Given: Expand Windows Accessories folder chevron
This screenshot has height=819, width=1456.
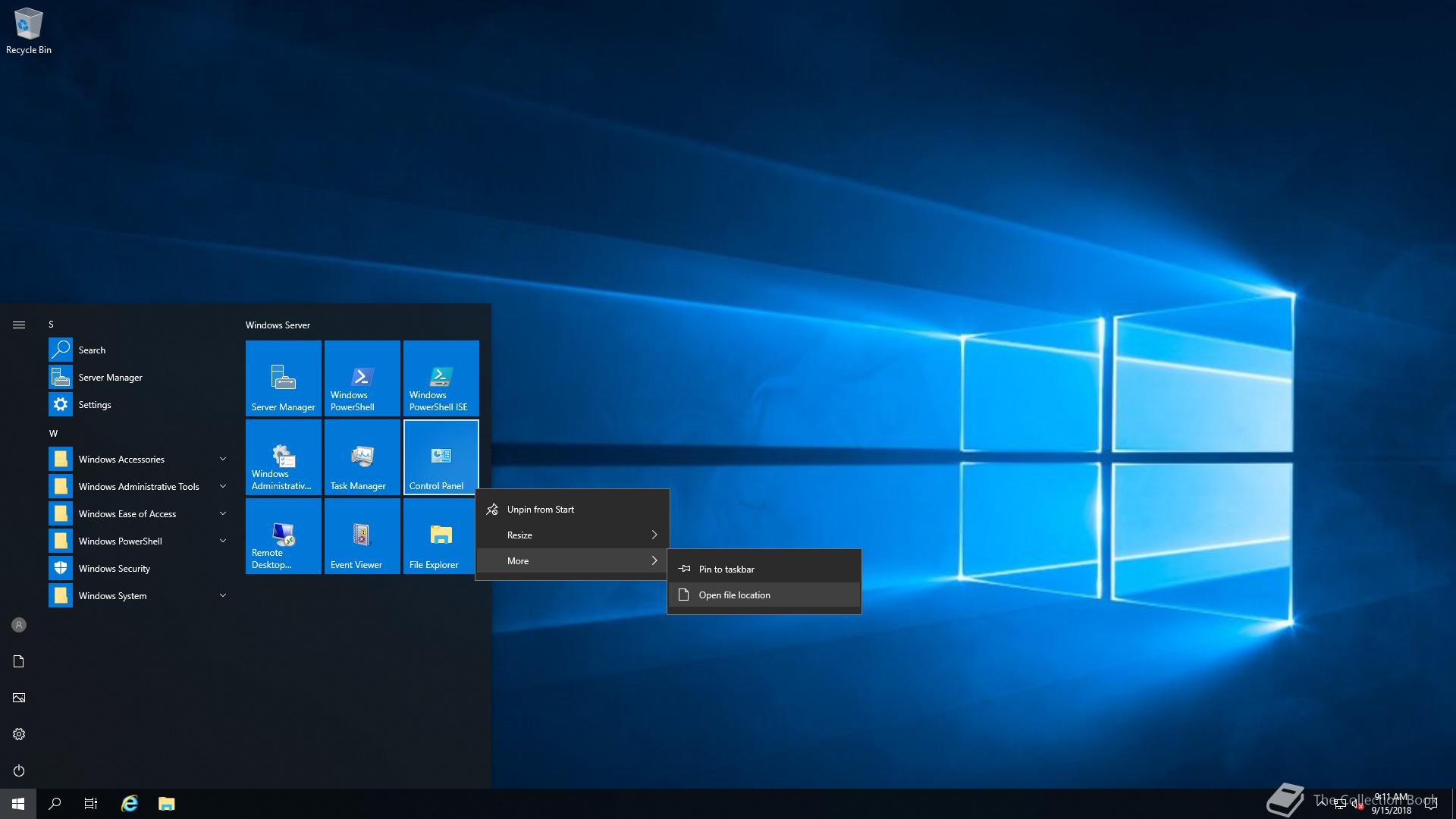Looking at the screenshot, I should pyautogui.click(x=223, y=459).
